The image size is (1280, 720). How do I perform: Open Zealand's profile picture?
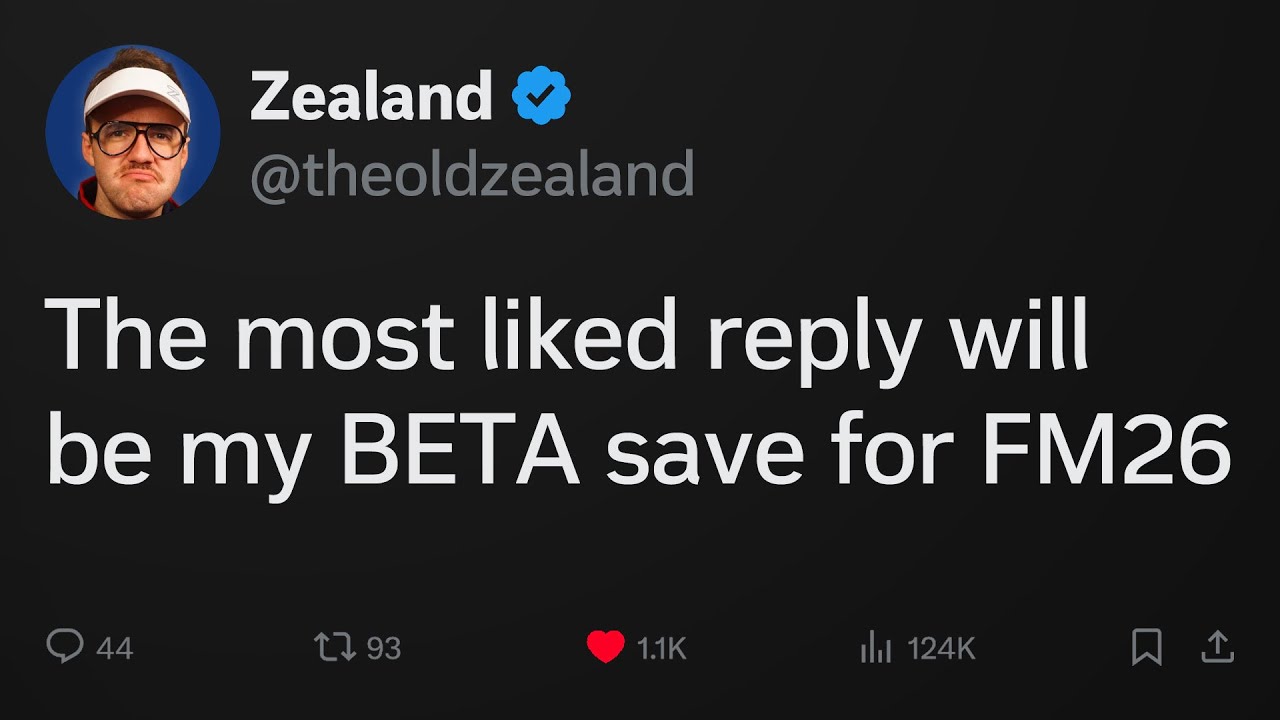pyautogui.click(x=132, y=131)
